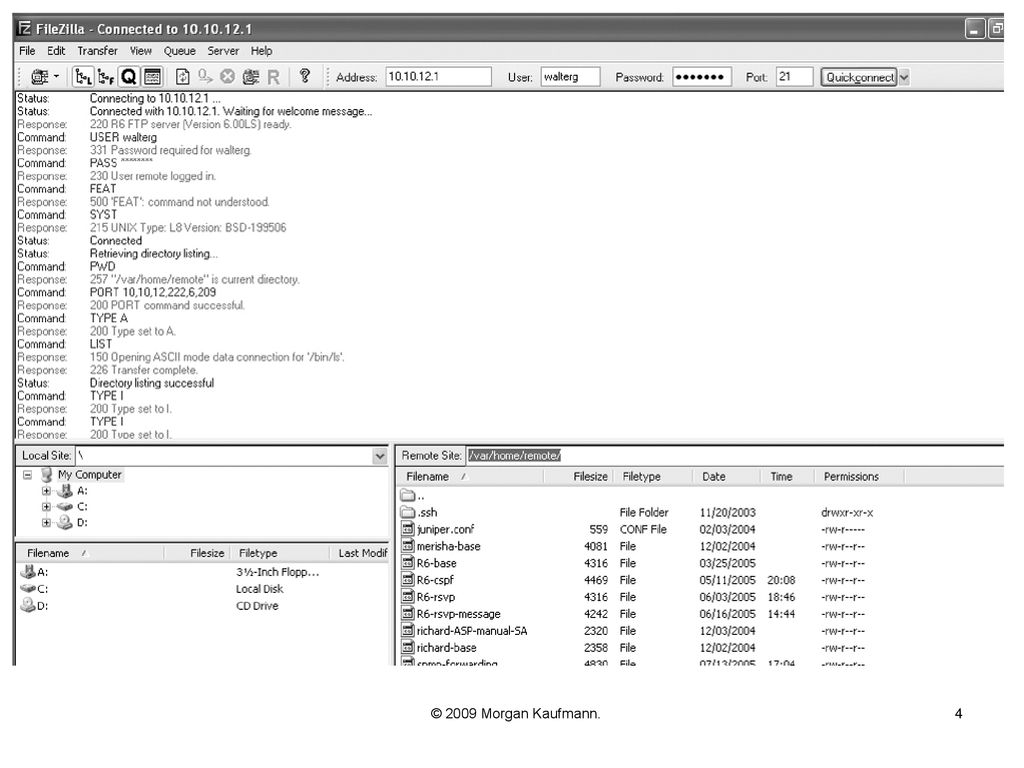Click the Cancel operation icon

click(x=227, y=77)
